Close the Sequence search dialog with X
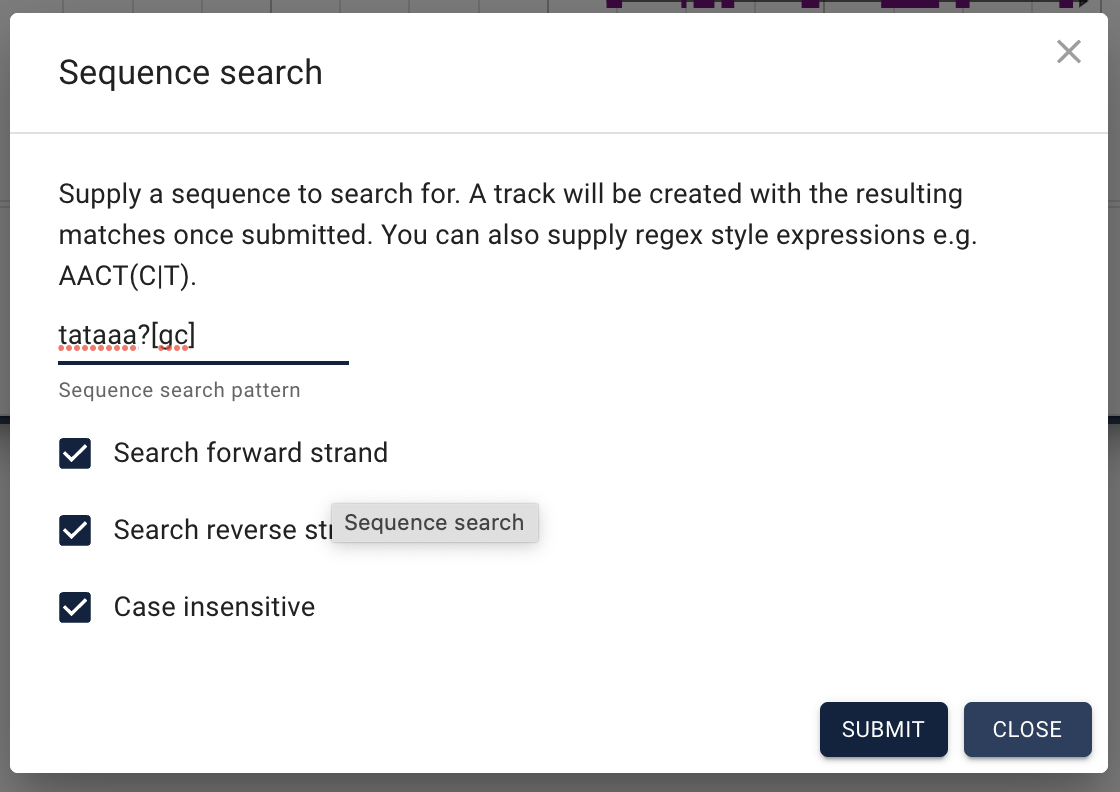The image size is (1120, 792). point(1068,52)
